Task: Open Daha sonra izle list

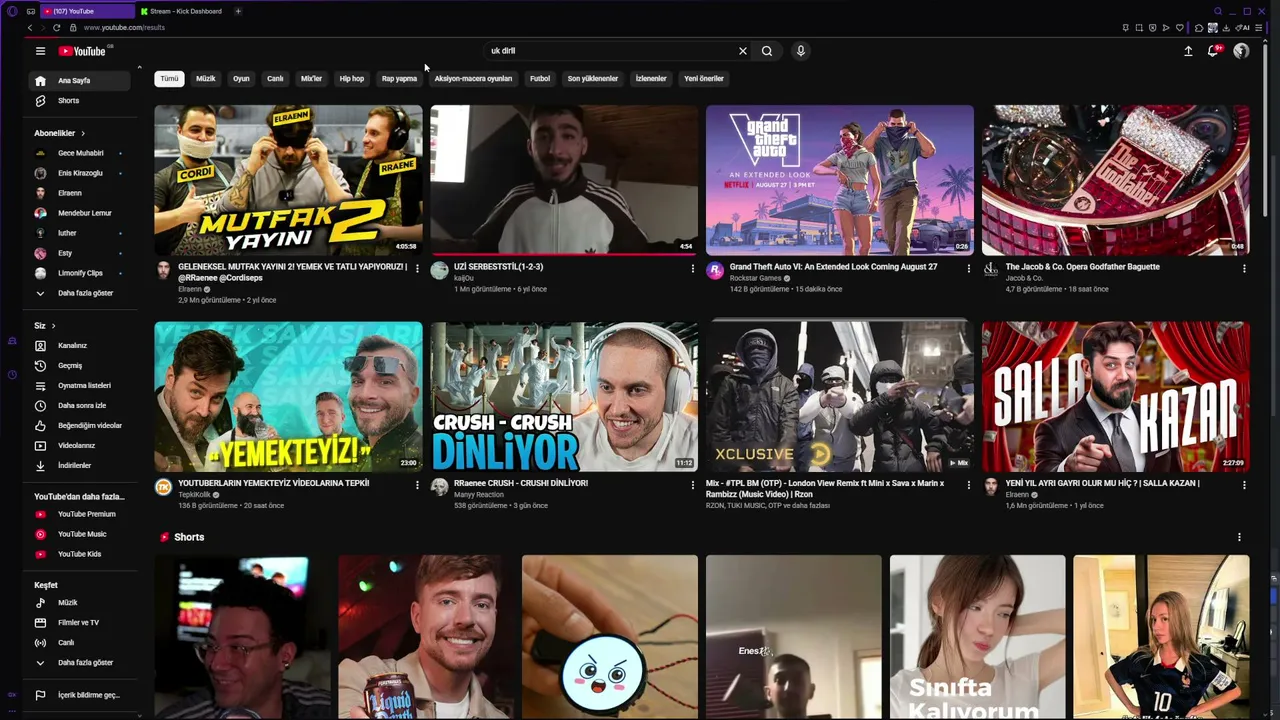Action: 80,406
